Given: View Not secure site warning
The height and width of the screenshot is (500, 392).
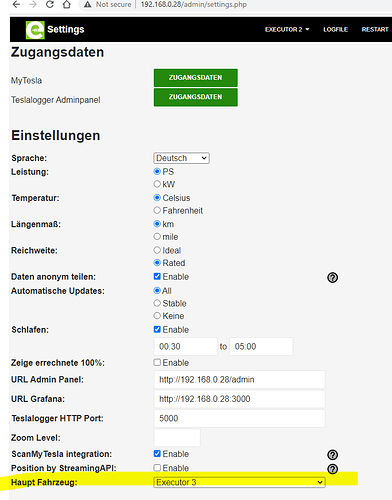Looking at the screenshot, I should [x=107, y=4].
